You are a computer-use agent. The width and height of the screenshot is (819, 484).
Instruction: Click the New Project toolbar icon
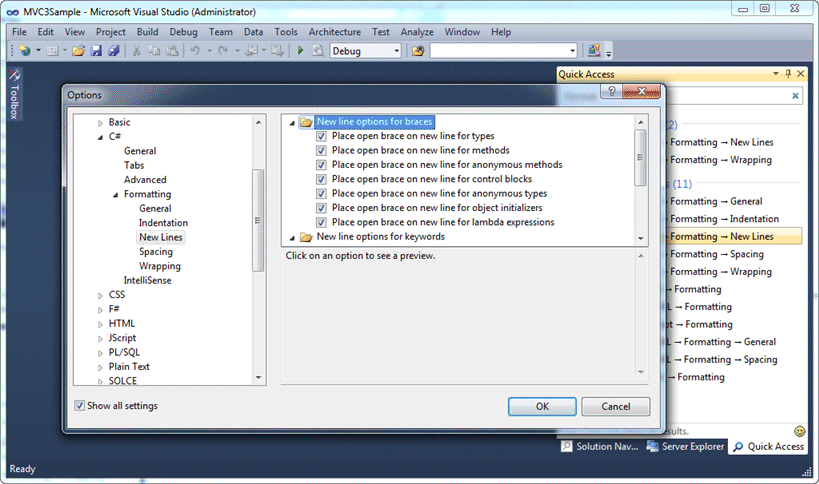click(x=25, y=51)
